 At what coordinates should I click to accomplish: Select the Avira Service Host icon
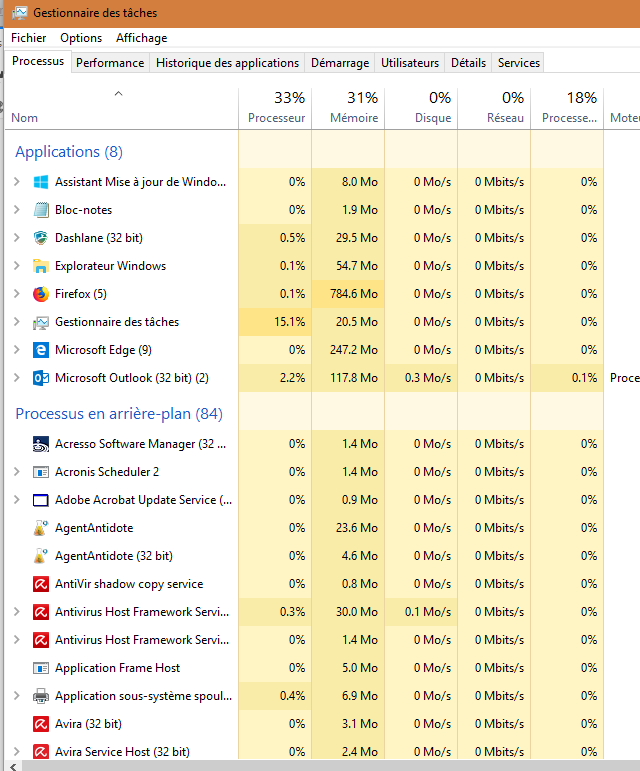41,752
